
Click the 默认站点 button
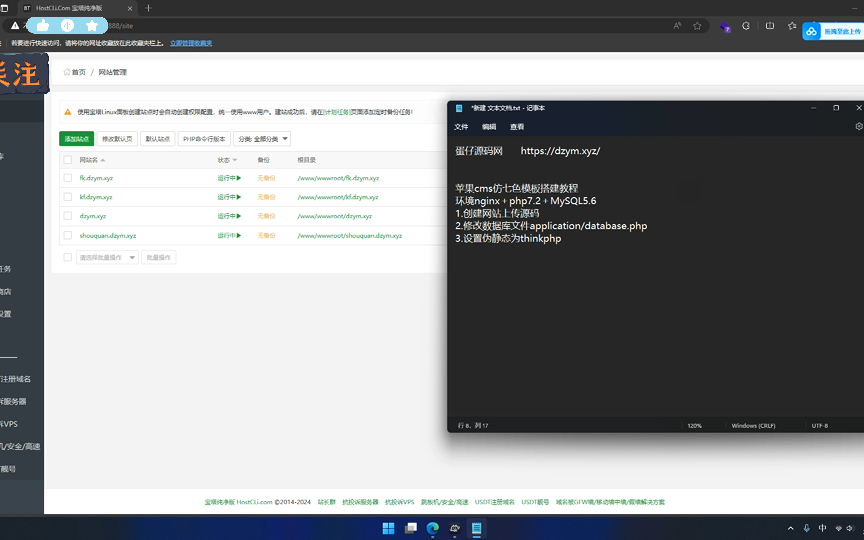158,139
